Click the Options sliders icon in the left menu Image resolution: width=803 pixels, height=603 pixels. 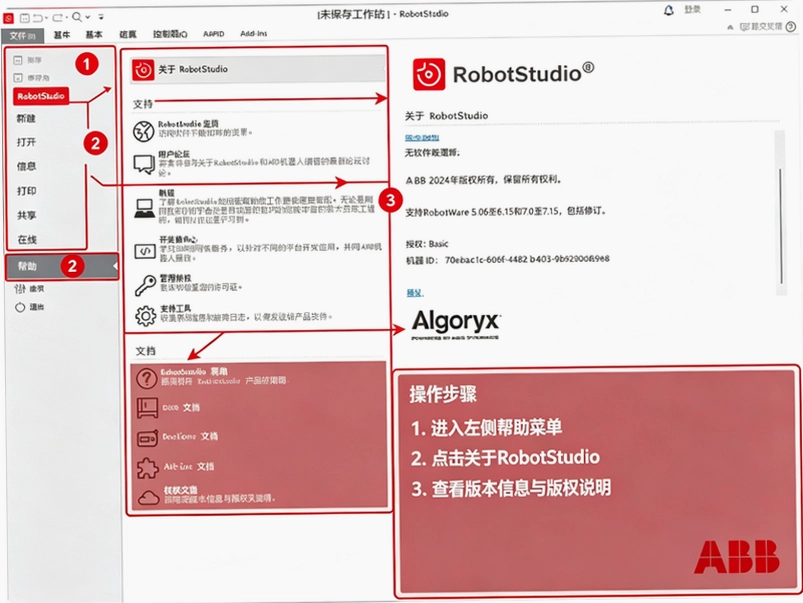click(x=20, y=289)
